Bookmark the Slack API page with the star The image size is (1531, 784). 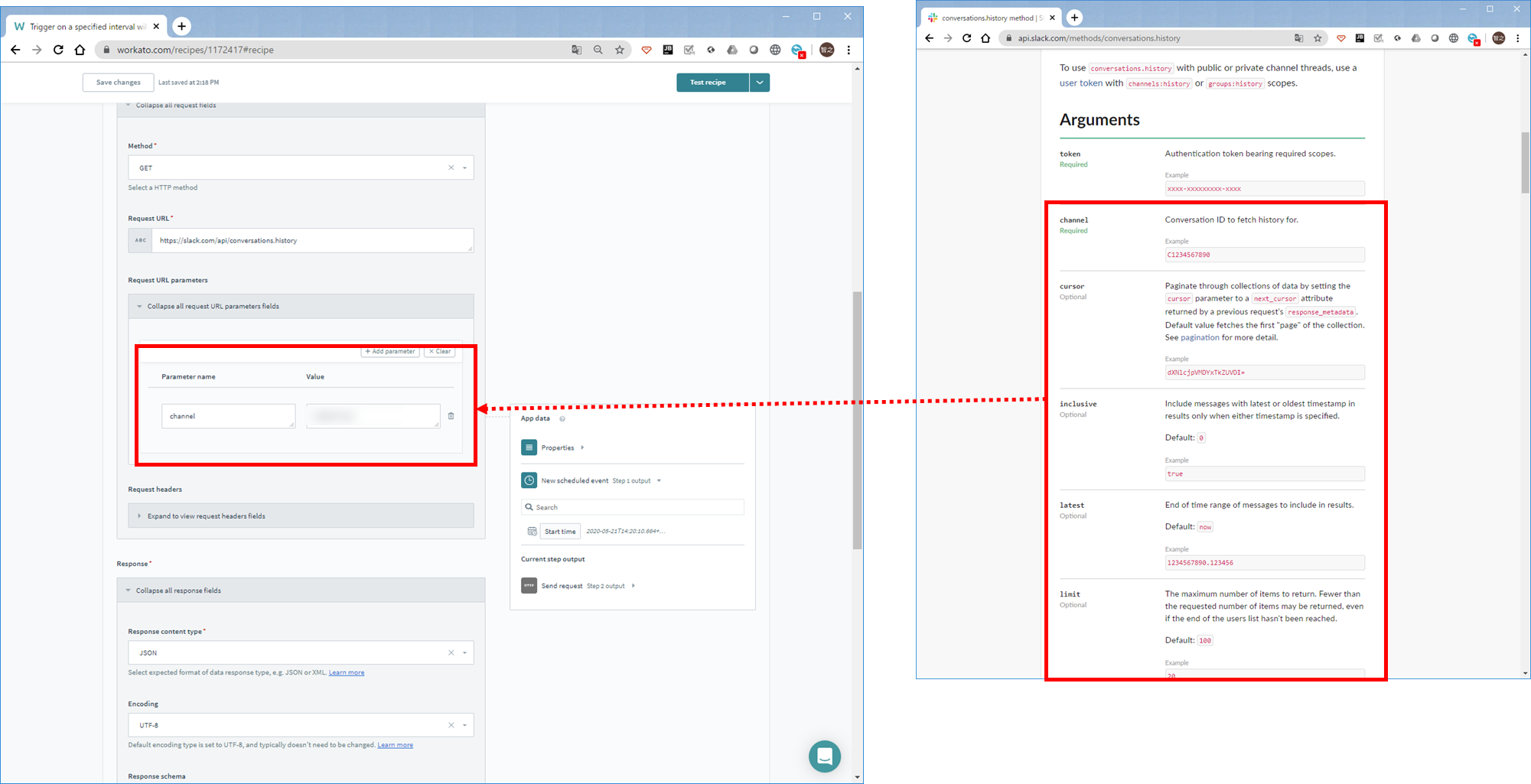(x=1318, y=38)
